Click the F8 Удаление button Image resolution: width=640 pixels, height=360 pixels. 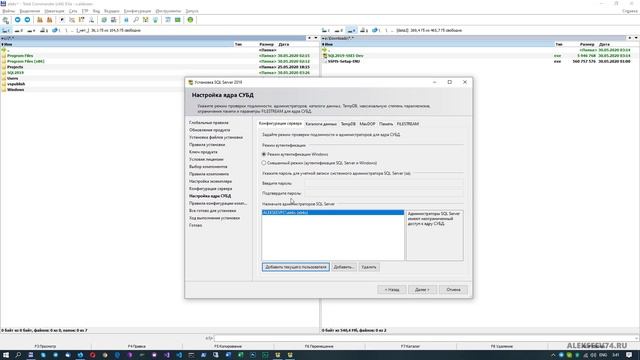pyautogui.click(x=502, y=346)
